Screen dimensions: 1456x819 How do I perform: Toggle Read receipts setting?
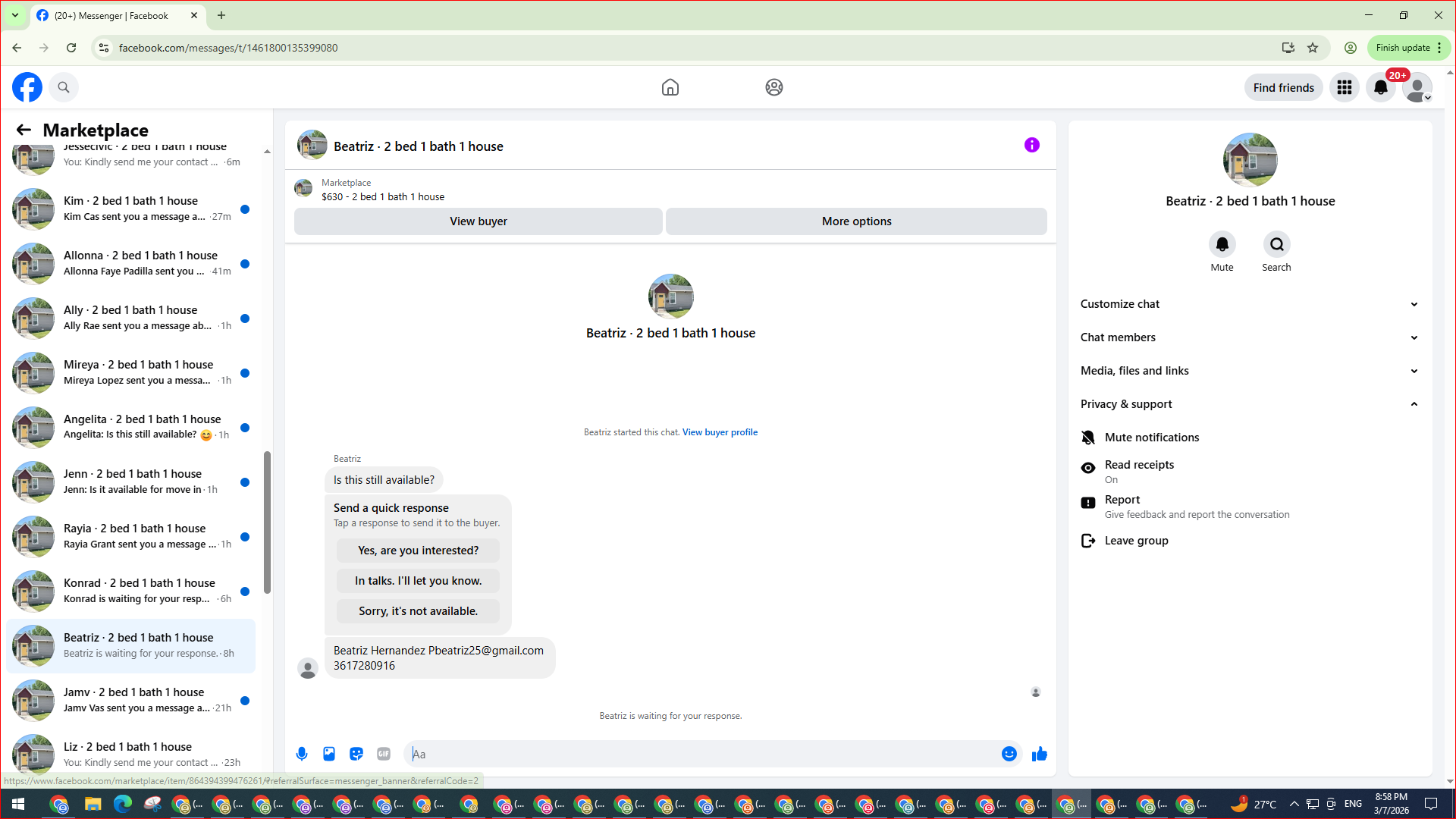(x=1250, y=472)
